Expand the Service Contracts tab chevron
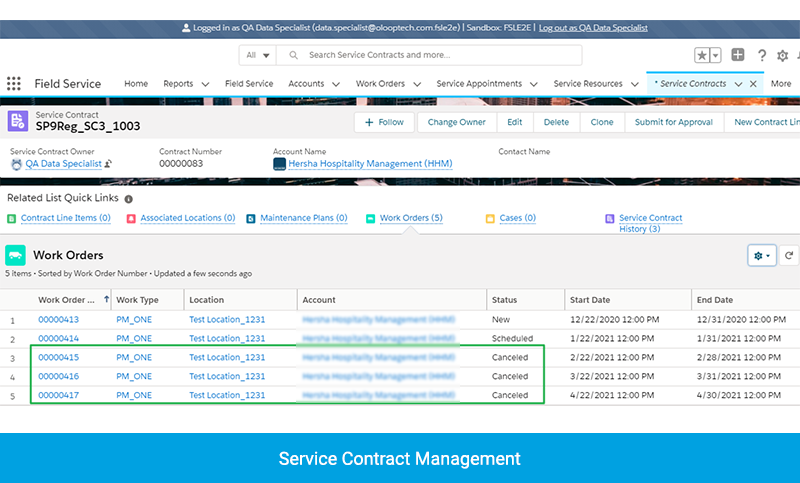 [x=738, y=84]
